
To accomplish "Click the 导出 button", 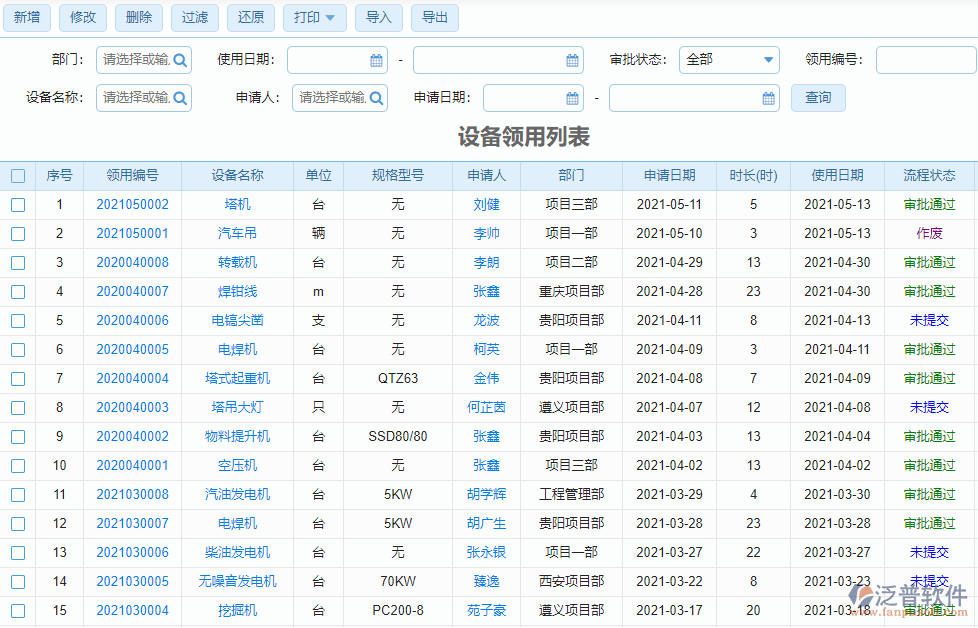I will tap(435, 18).
